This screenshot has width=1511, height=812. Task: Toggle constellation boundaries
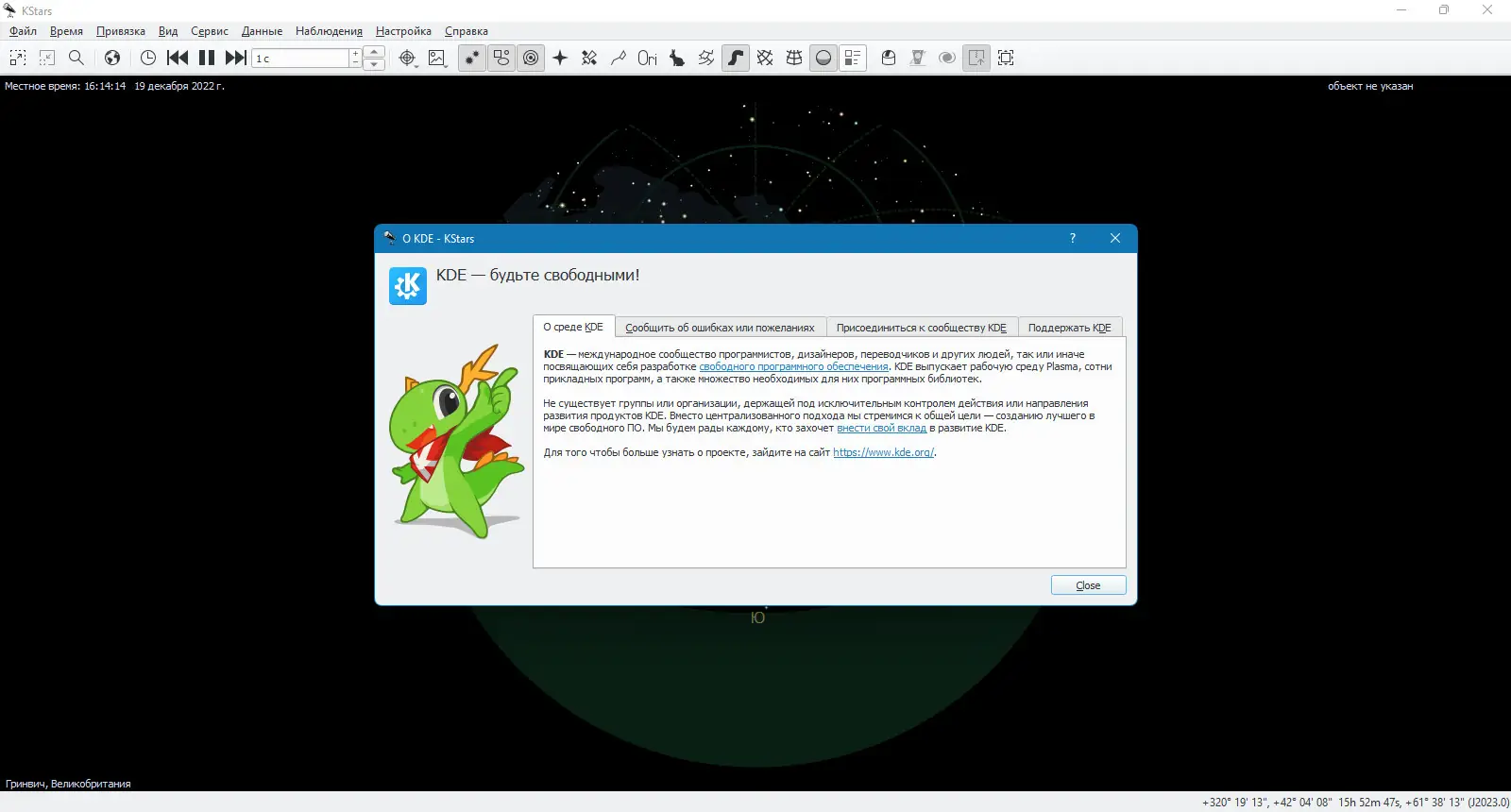pyautogui.click(x=706, y=58)
